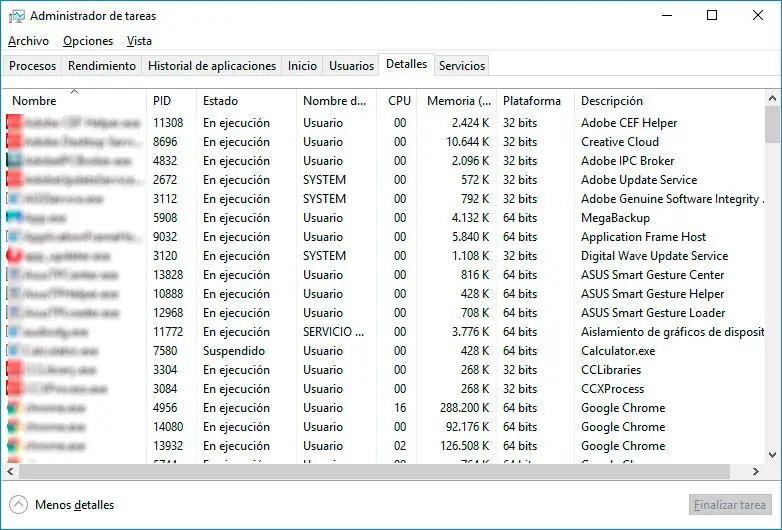The image size is (782, 530).
Task: Sort by the CPU column header
Action: click(396, 101)
